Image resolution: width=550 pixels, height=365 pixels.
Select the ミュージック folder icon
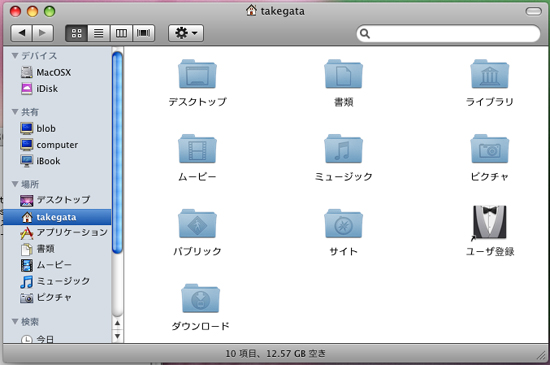pyautogui.click(x=343, y=149)
